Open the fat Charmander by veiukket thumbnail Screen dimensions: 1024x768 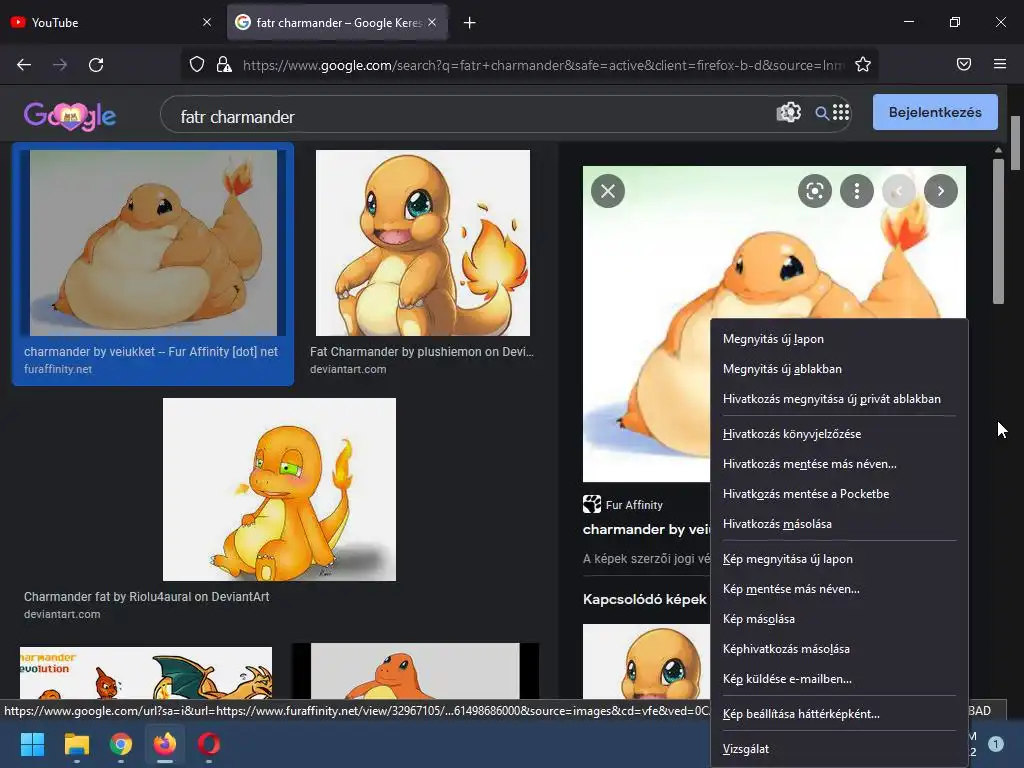pyautogui.click(x=153, y=243)
